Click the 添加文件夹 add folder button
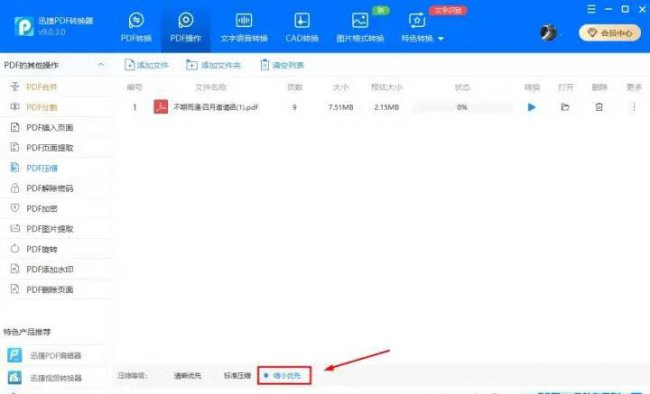The image size is (650, 394). click(x=213, y=65)
